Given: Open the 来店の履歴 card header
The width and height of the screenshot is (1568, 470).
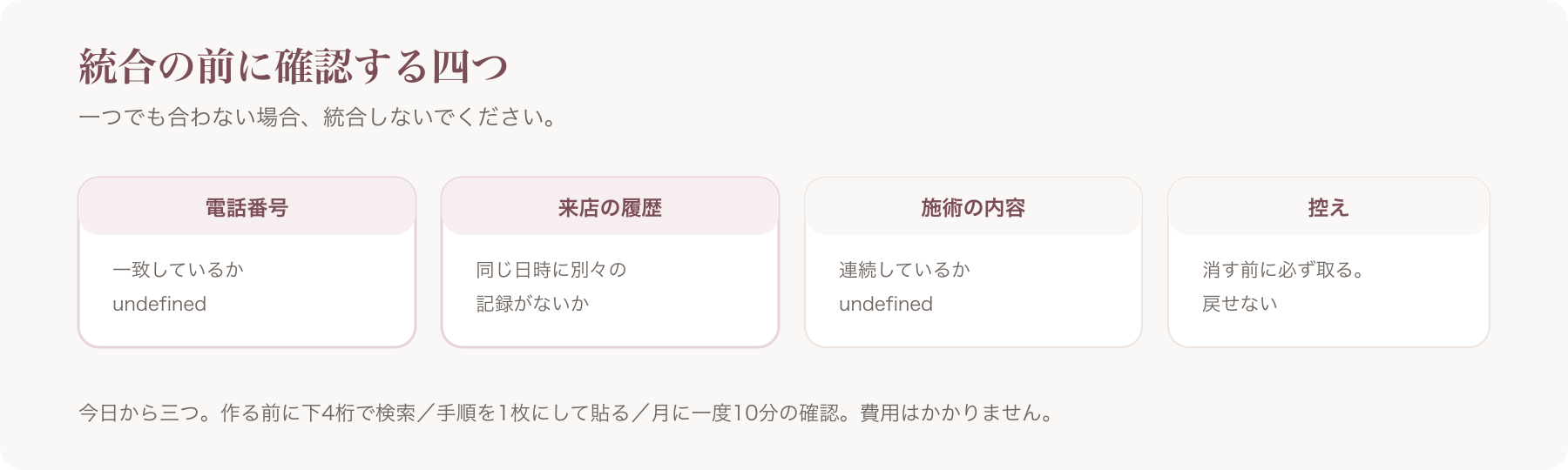Looking at the screenshot, I should (610, 207).
